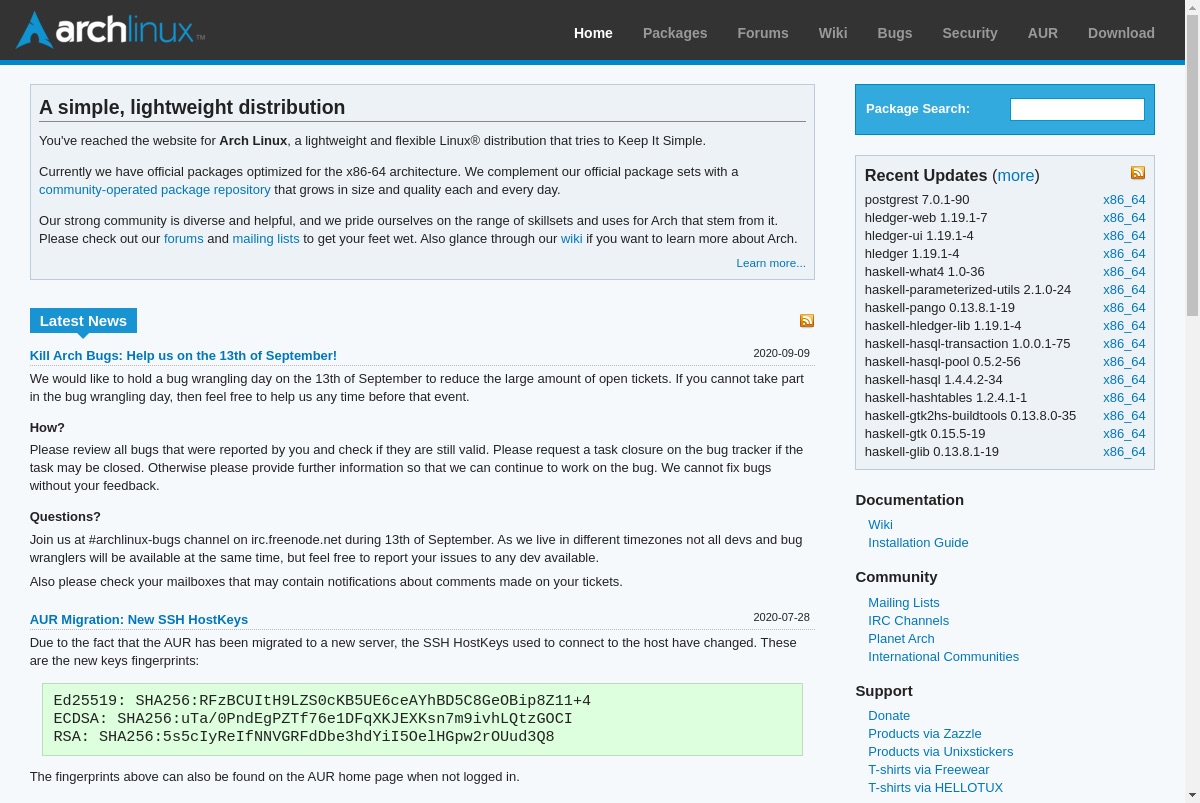Click x86_64 link for haskell-hashtables

tap(1124, 398)
